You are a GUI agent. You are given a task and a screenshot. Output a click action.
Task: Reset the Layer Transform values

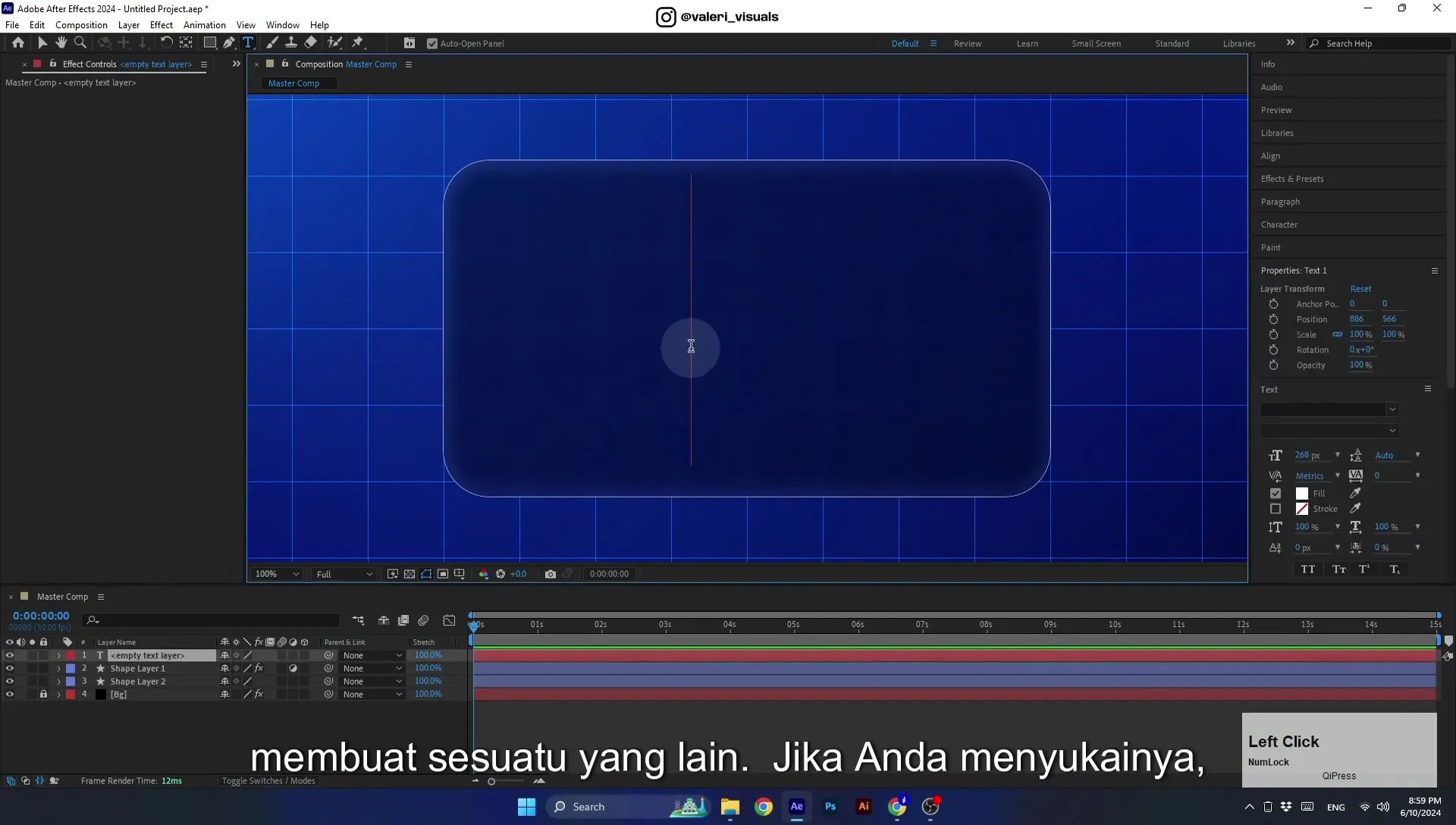(1360, 289)
